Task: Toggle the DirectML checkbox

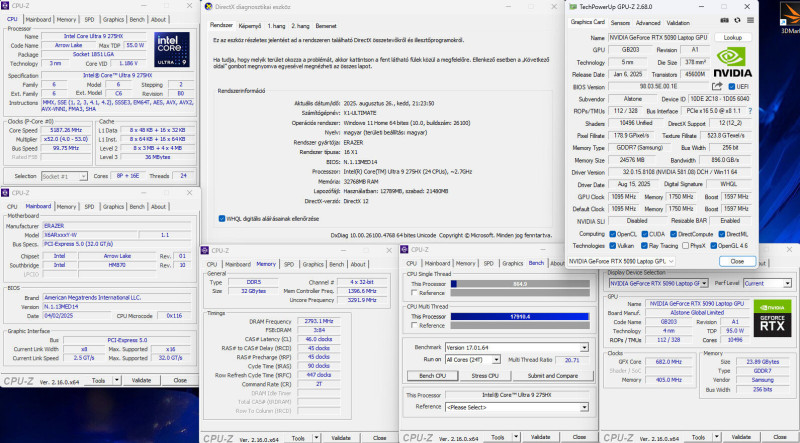Action: (x=721, y=234)
